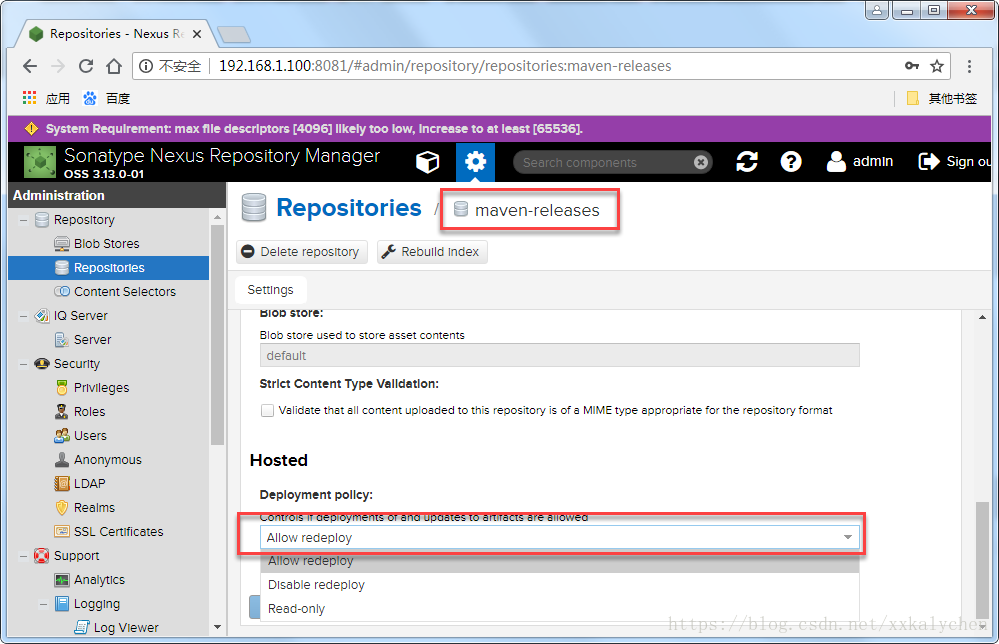This screenshot has height=644, width=999.
Task: Bookmark page with star icon
Action: (x=937, y=66)
